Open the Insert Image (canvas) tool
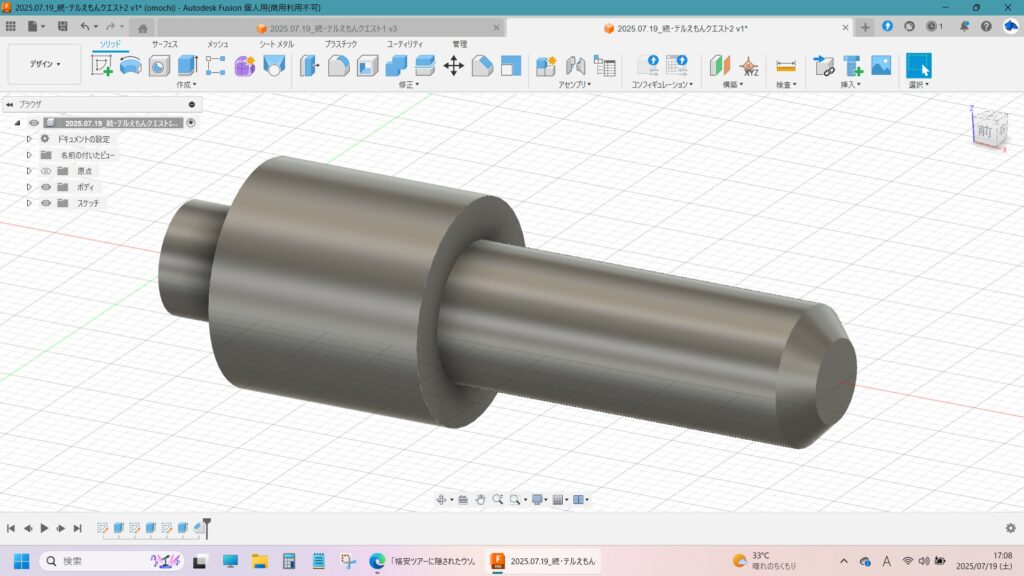The width and height of the screenshot is (1024, 576). pos(881,66)
